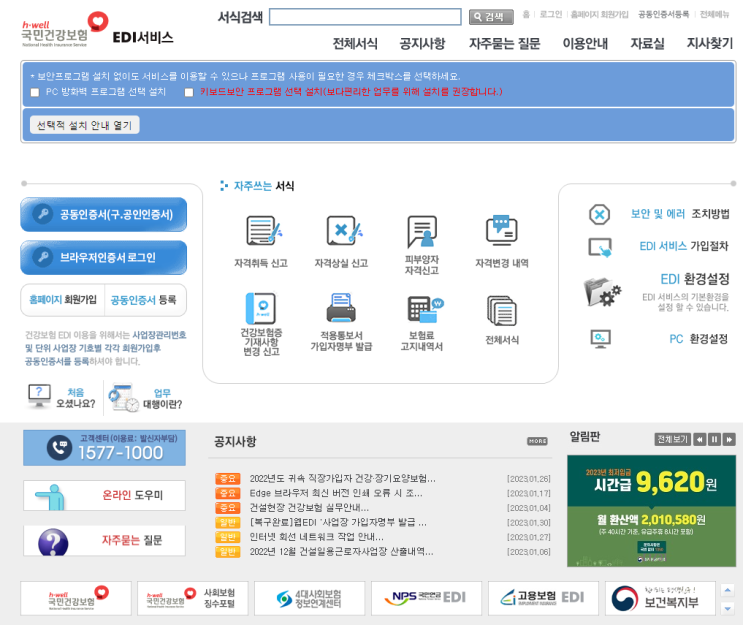Image resolution: width=743 pixels, height=625 pixels.
Task: Open the 자격취득 신고 form icon
Action: tap(263, 231)
